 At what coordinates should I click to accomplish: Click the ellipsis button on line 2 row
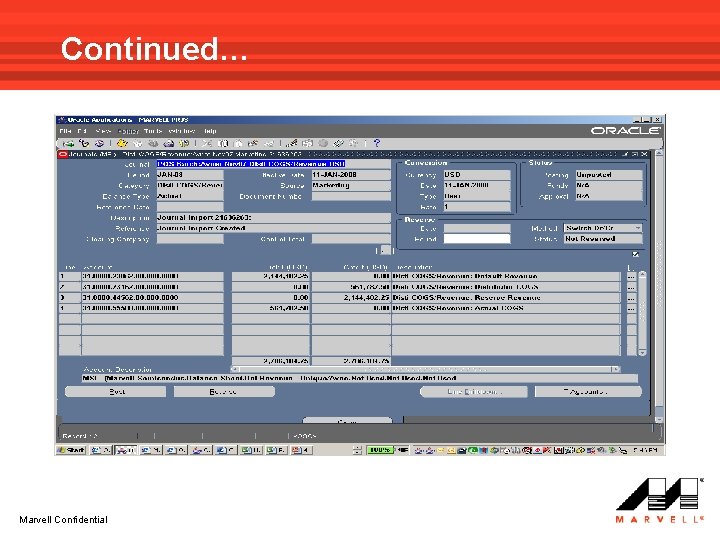(x=631, y=287)
